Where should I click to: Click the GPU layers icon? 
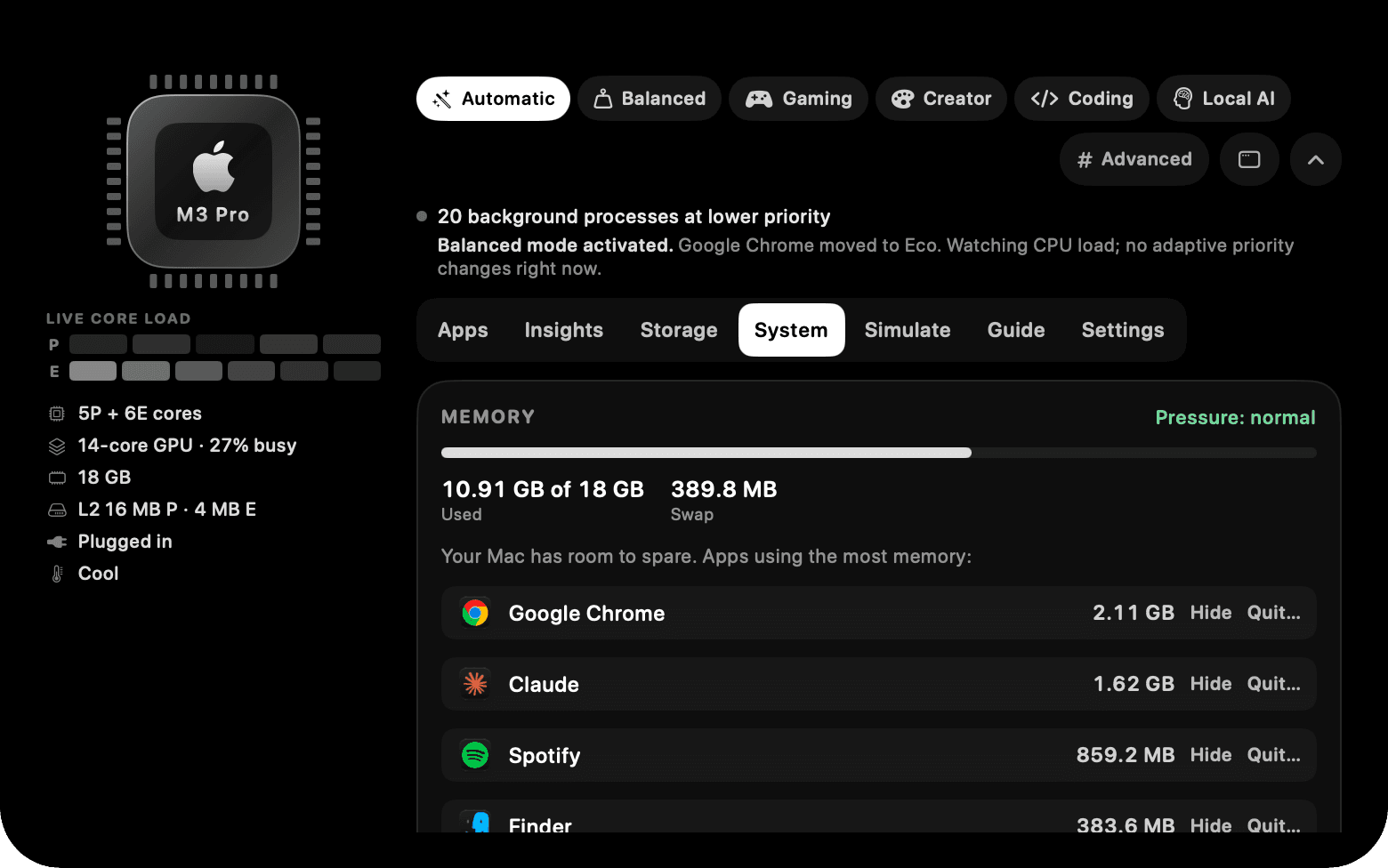pyautogui.click(x=57, y=446)
